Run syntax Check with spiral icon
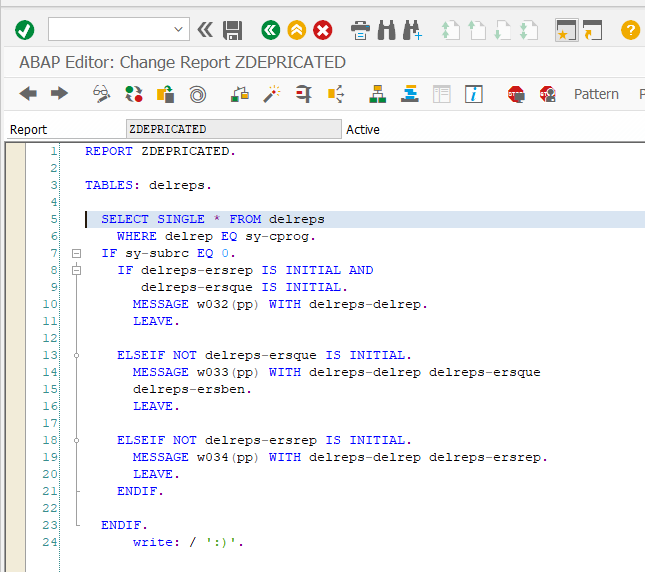 click(197, 95)
